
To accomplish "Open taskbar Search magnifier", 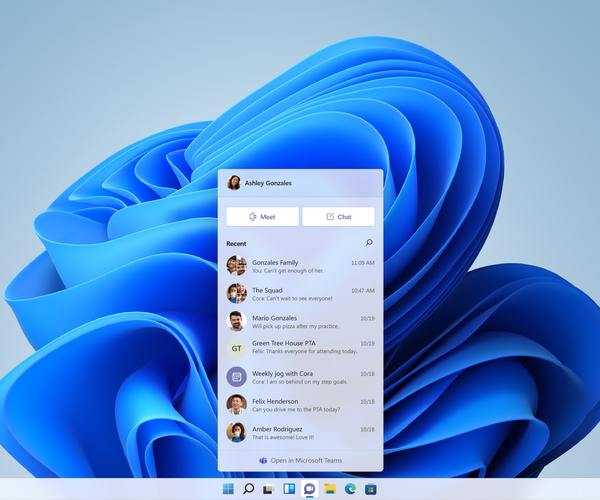I will coord(248,489).
